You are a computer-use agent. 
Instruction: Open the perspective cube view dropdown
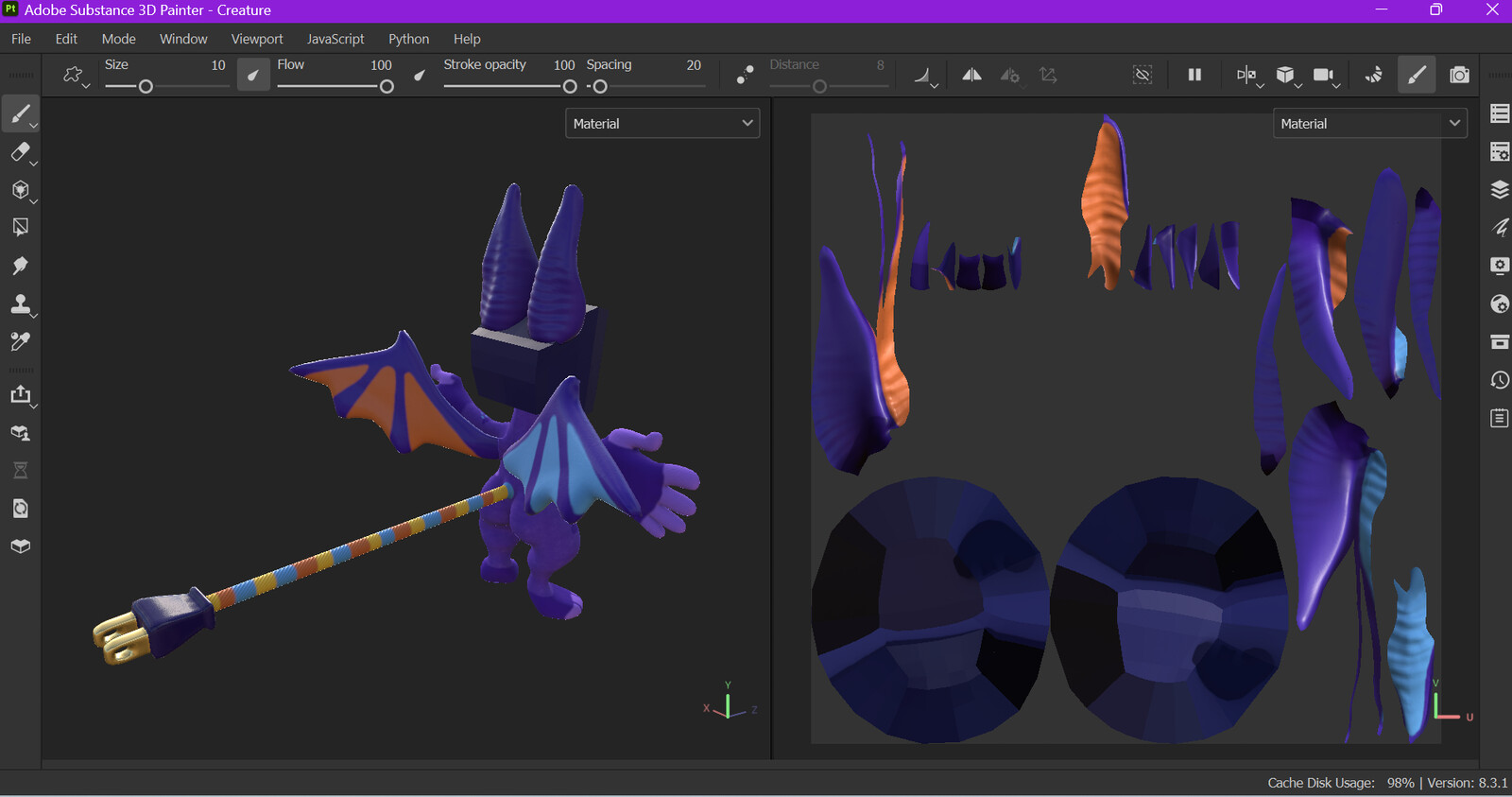[1288, 76]
